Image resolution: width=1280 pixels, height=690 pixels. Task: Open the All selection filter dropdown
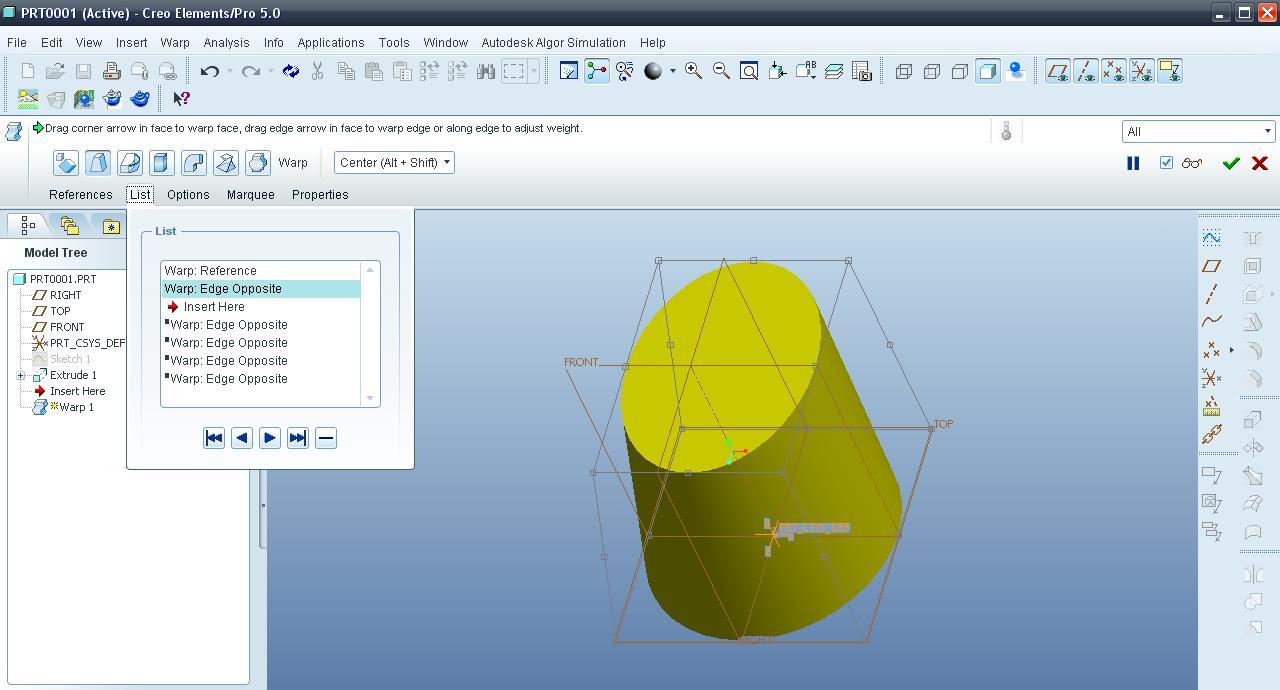(1199, 131)
